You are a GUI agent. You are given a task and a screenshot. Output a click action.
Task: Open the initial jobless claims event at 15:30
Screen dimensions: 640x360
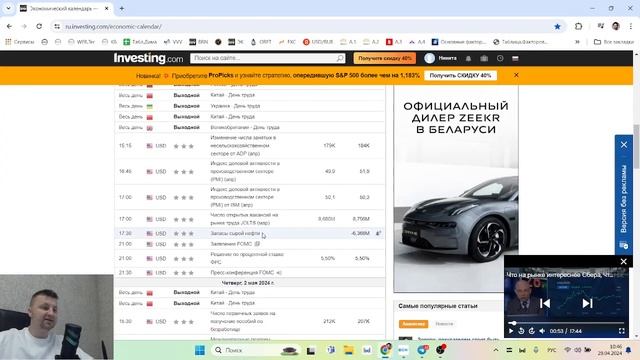pos(243,321)
